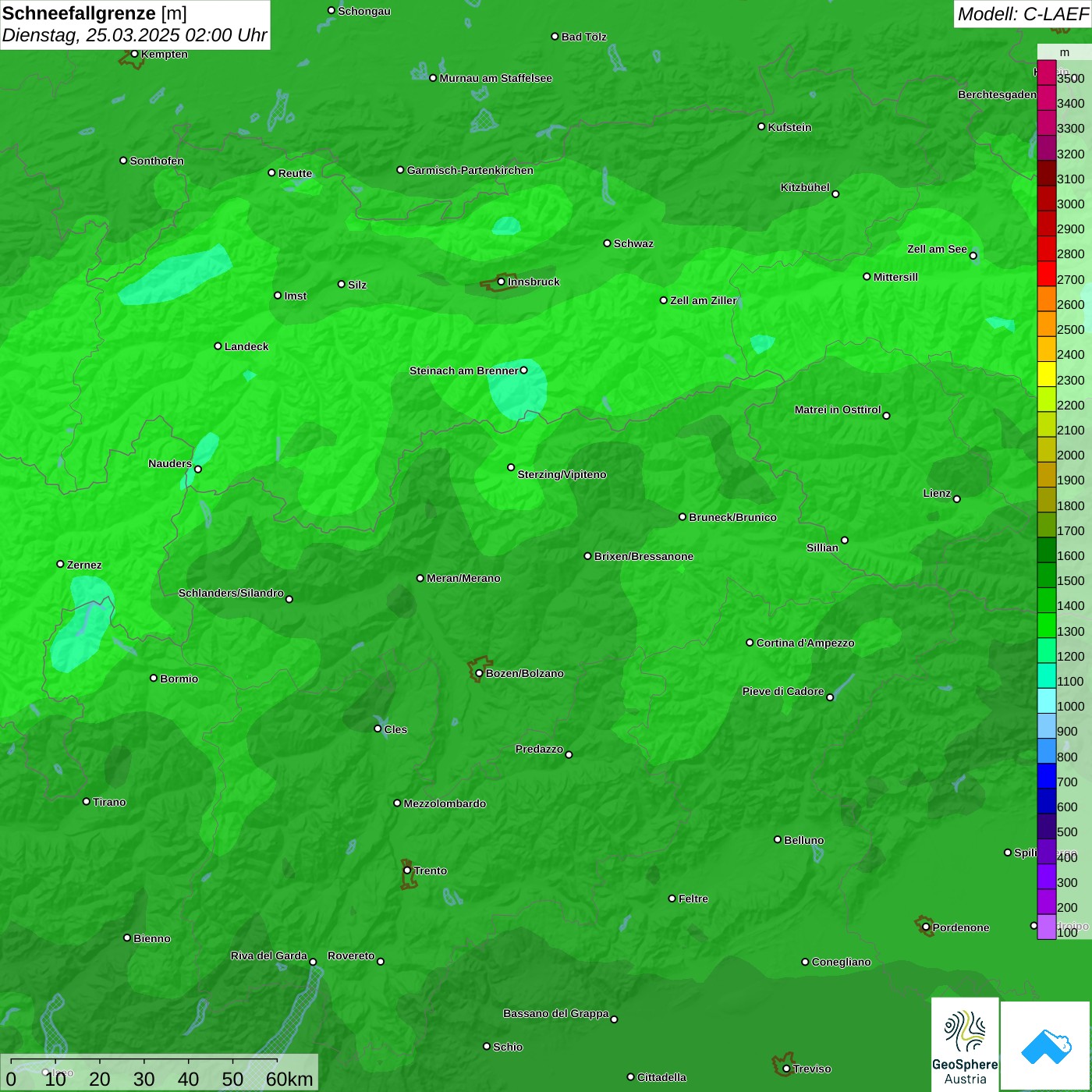Screen dimensions: 1092x1092
Task: Select the Bormio location marker dot
Action: (154, 678)
